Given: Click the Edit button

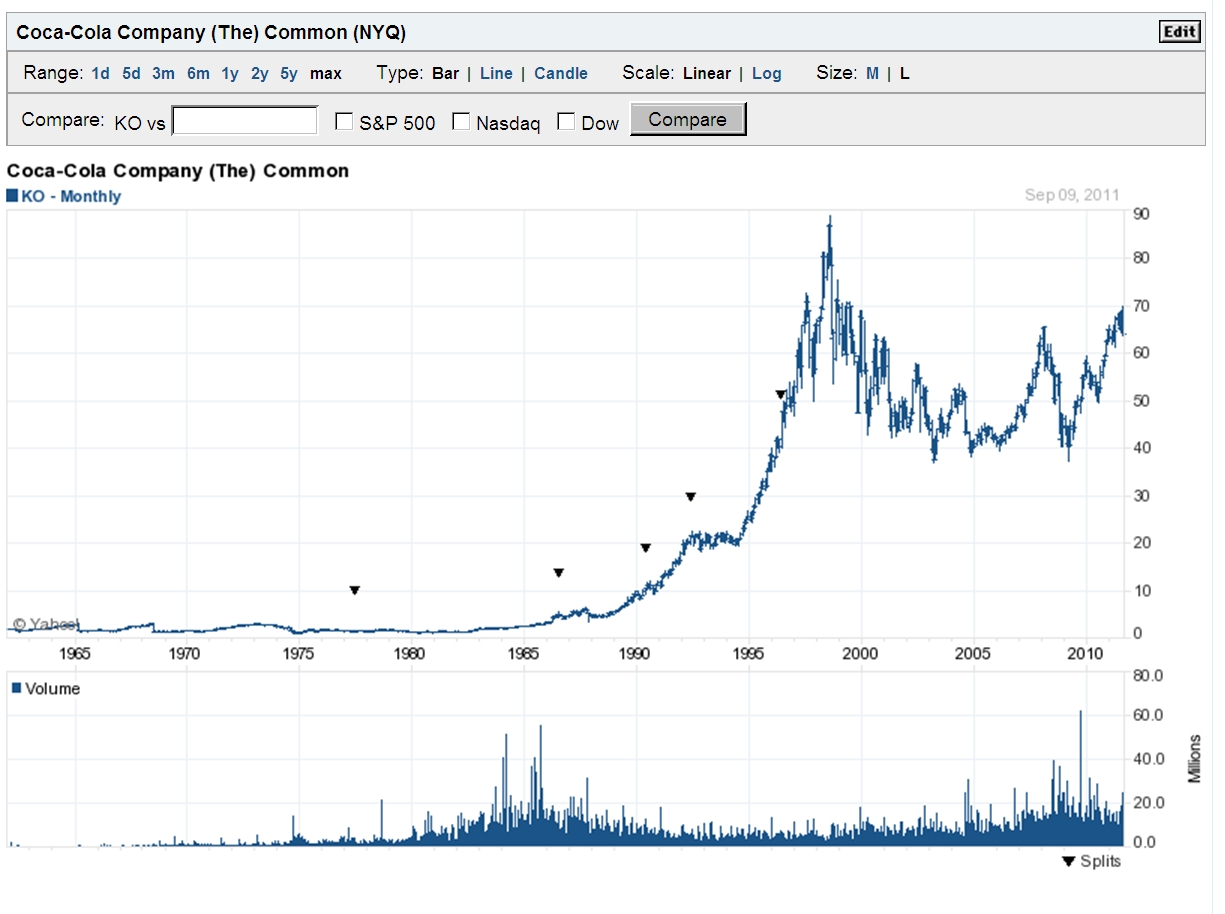Looking at the screenshot, I should [1179, 32].
